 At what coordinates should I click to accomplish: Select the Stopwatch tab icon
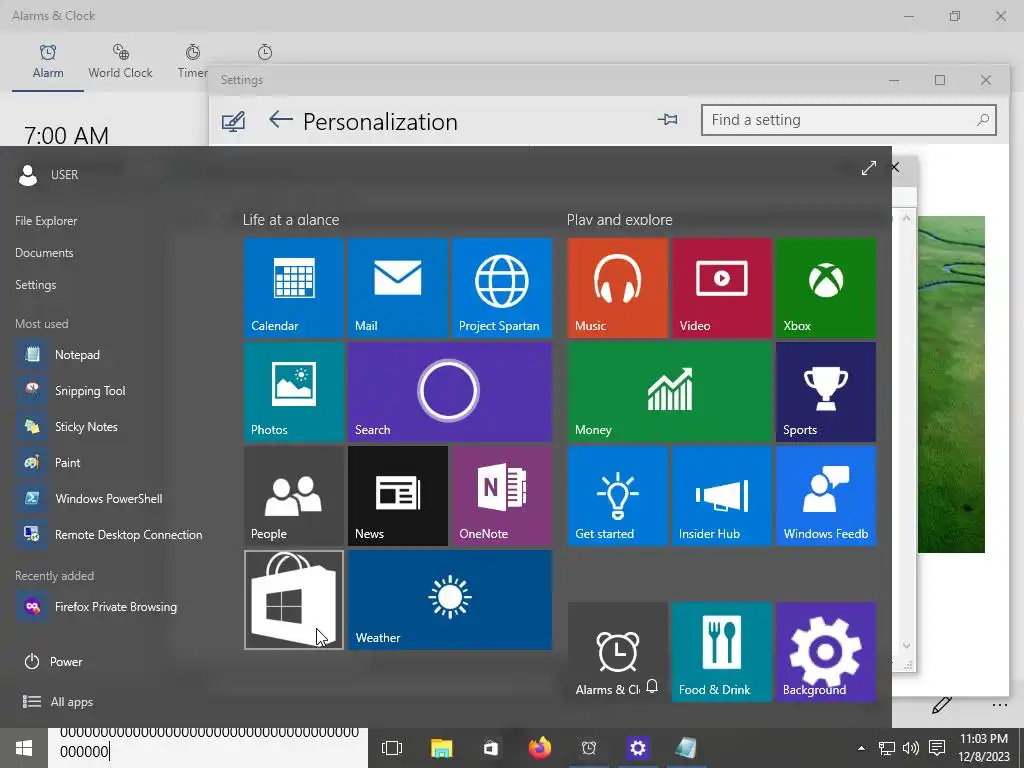coord(264,52)
